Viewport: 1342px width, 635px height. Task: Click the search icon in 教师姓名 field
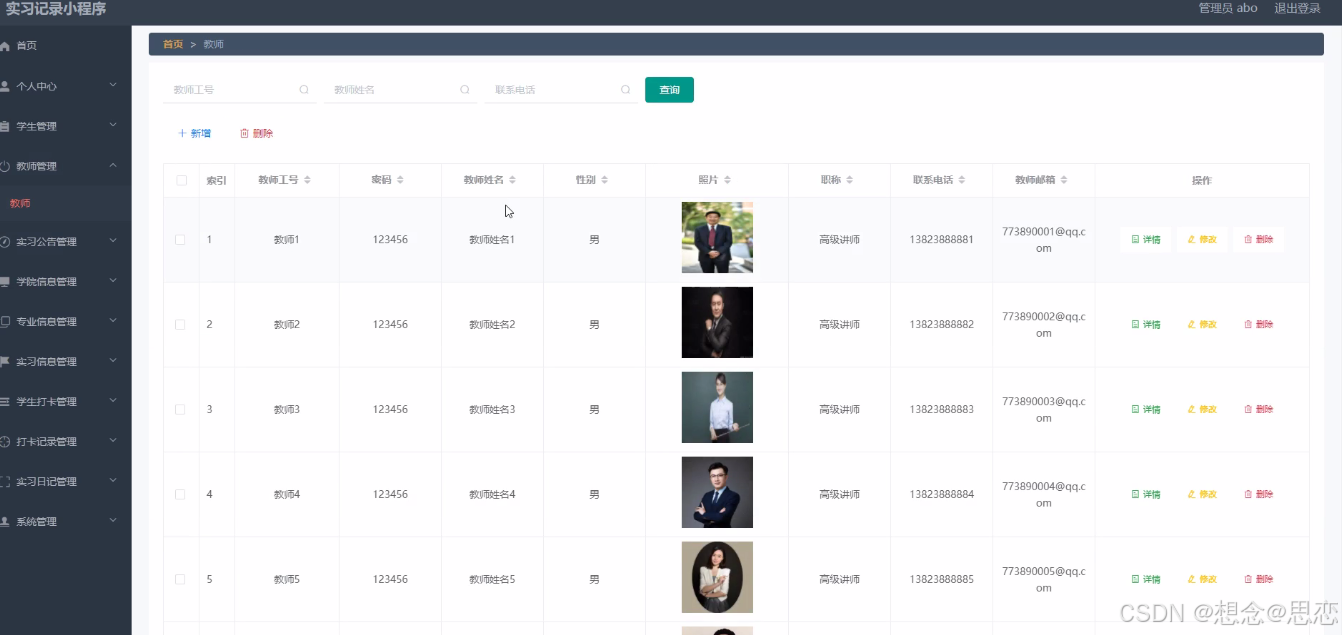465,90
